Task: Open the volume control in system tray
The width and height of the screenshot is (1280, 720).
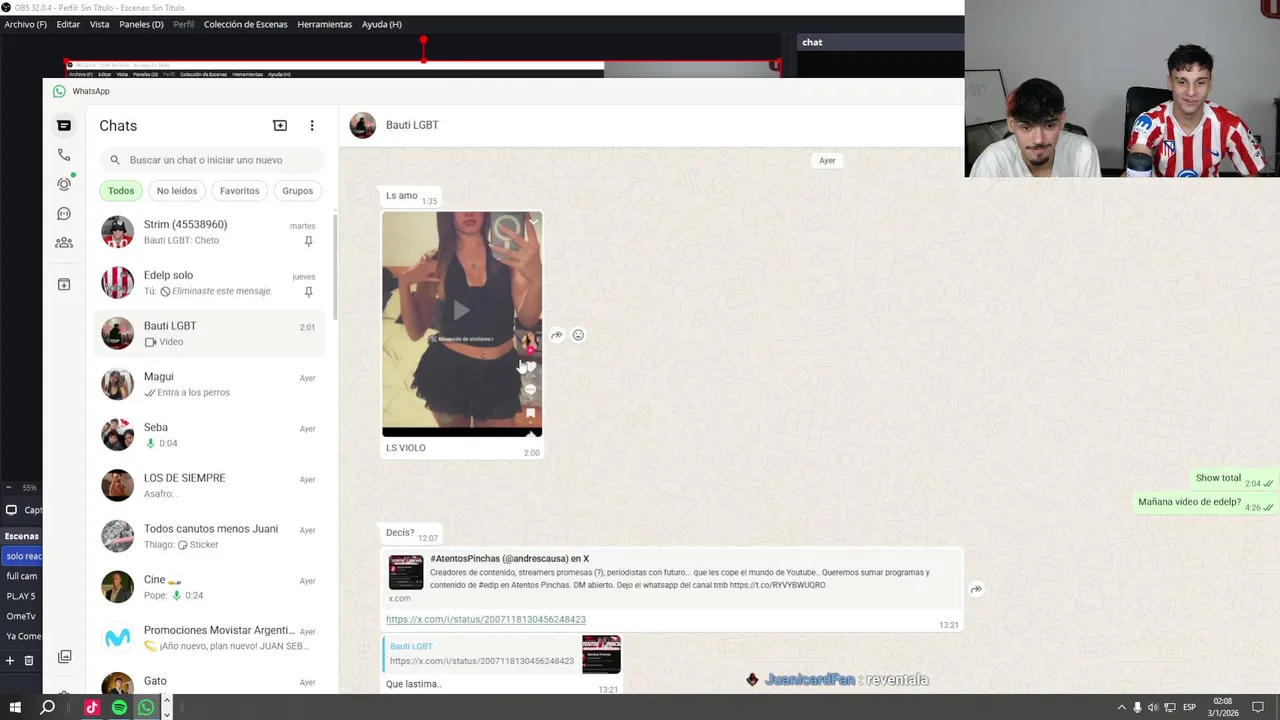Action: [1153, 708]
